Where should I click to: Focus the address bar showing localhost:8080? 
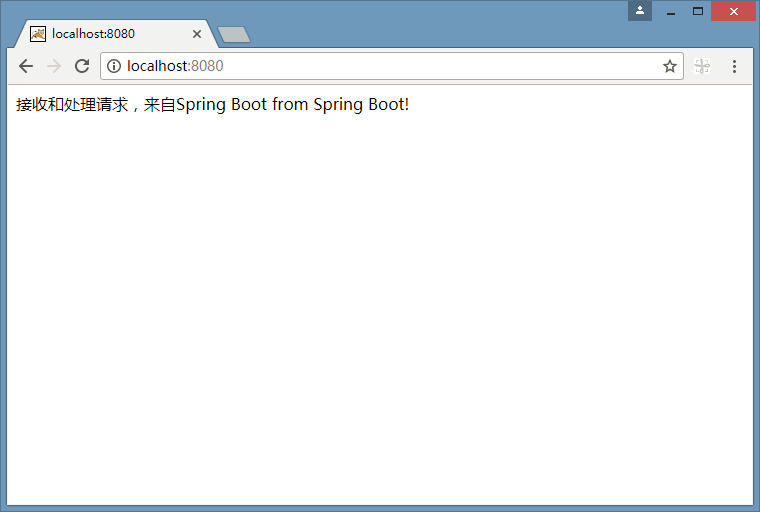pyautogui.click(x=392, y=66)
